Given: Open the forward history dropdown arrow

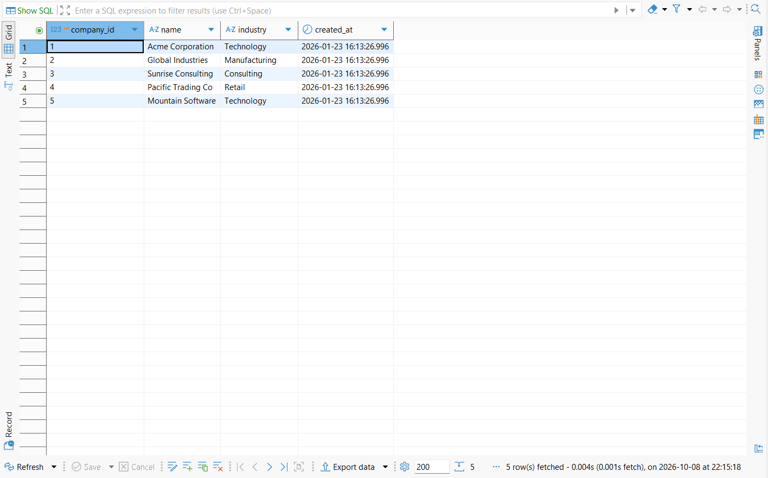Looking at the screenshot, I should point(739,9).
